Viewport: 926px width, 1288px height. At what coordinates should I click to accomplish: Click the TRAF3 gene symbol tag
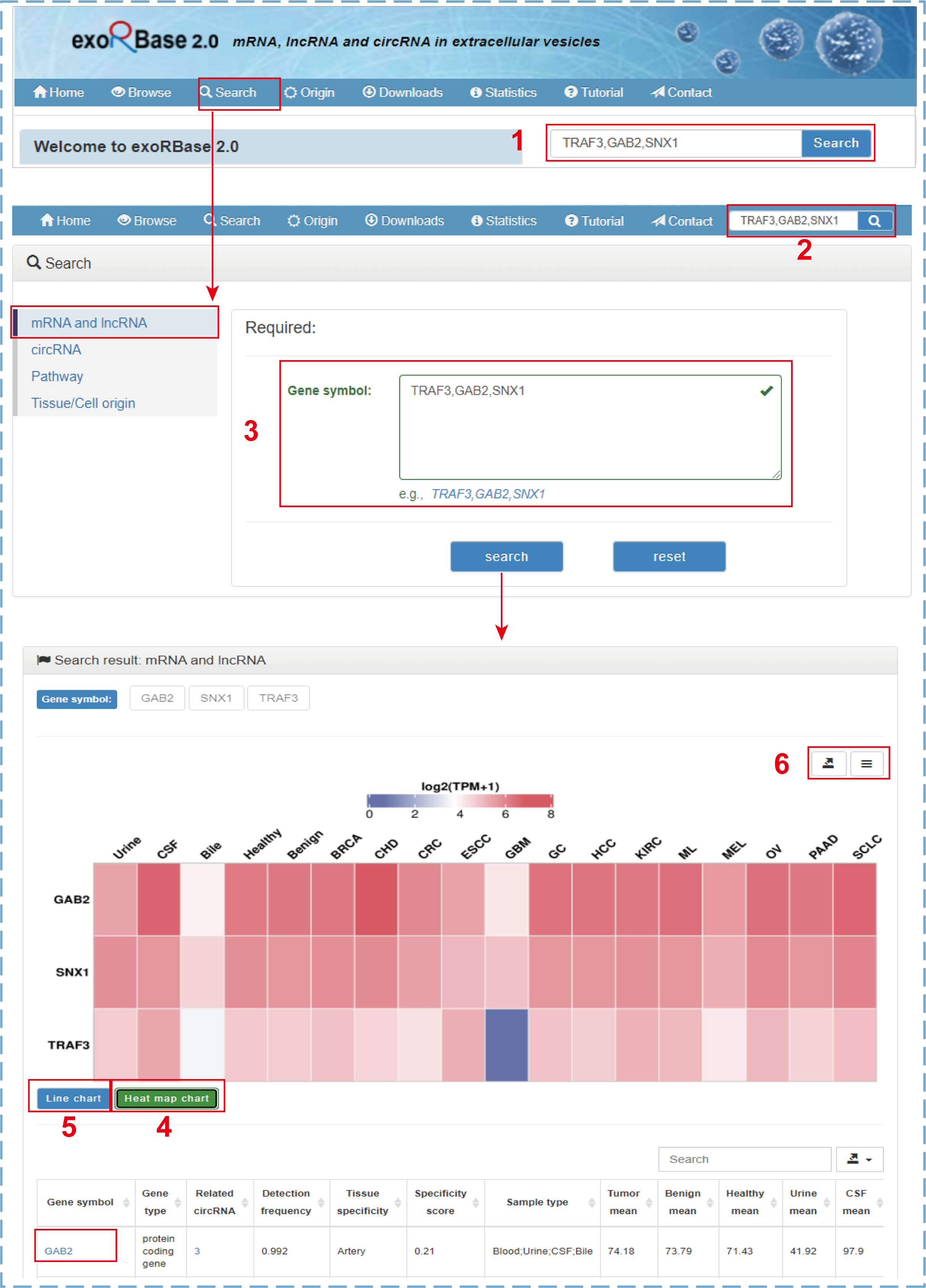[x=278, y=698]
